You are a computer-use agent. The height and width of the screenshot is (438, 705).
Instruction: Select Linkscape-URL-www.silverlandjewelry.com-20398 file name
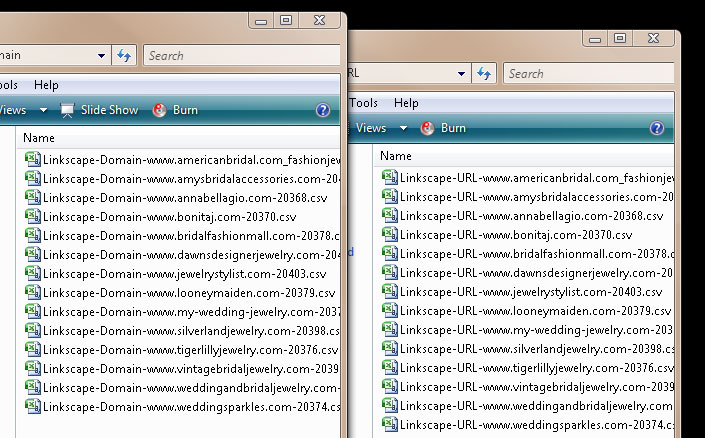pyautogui.click(x=537, y=349)
